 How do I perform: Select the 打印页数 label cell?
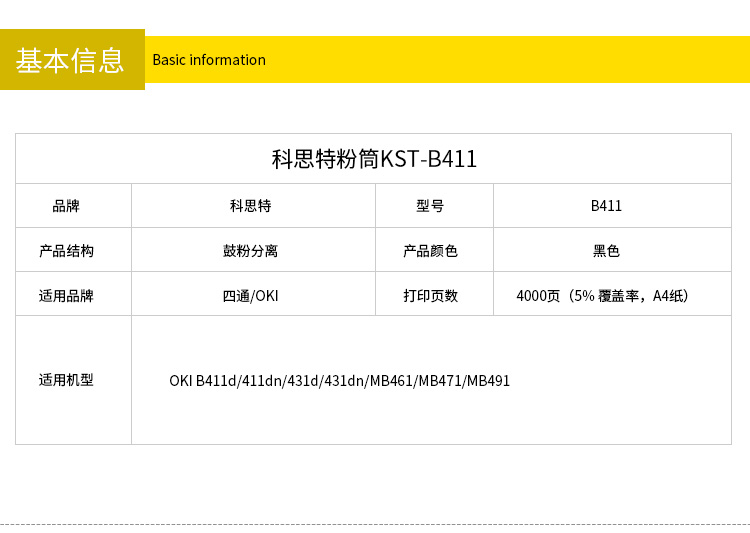(430, 296)
